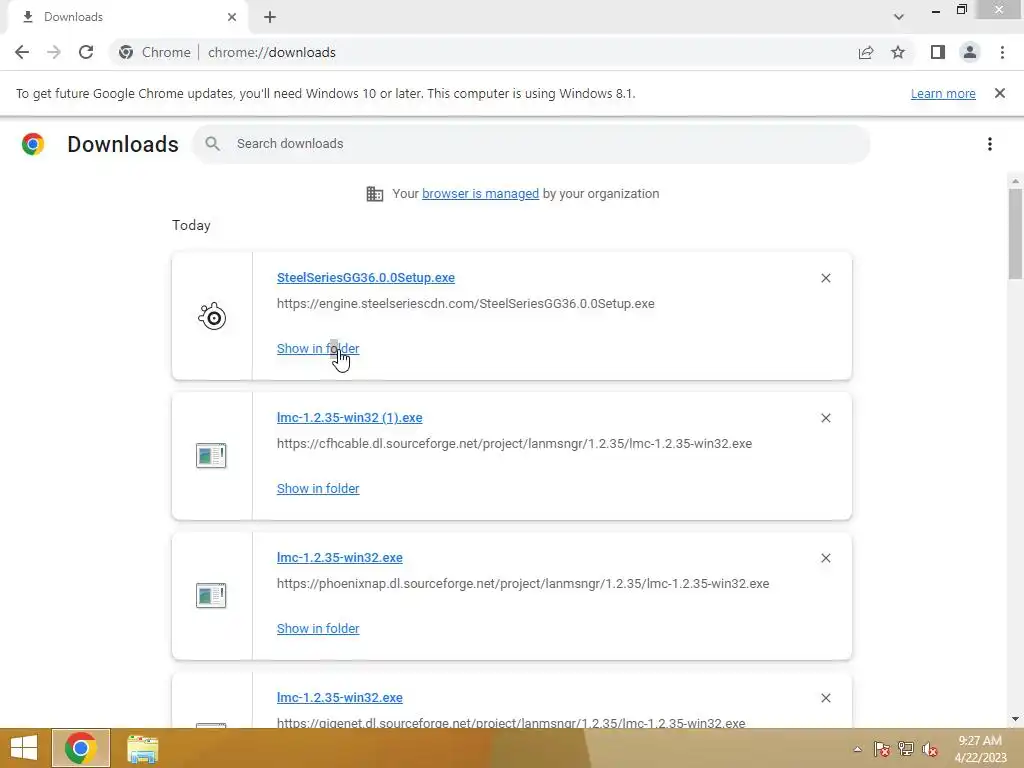The width and height of the screenshot is (1024, 768).
Task: Click the lmc-1.2.35-win32 (1).exe file icon
Action: [x=211, y=456]
